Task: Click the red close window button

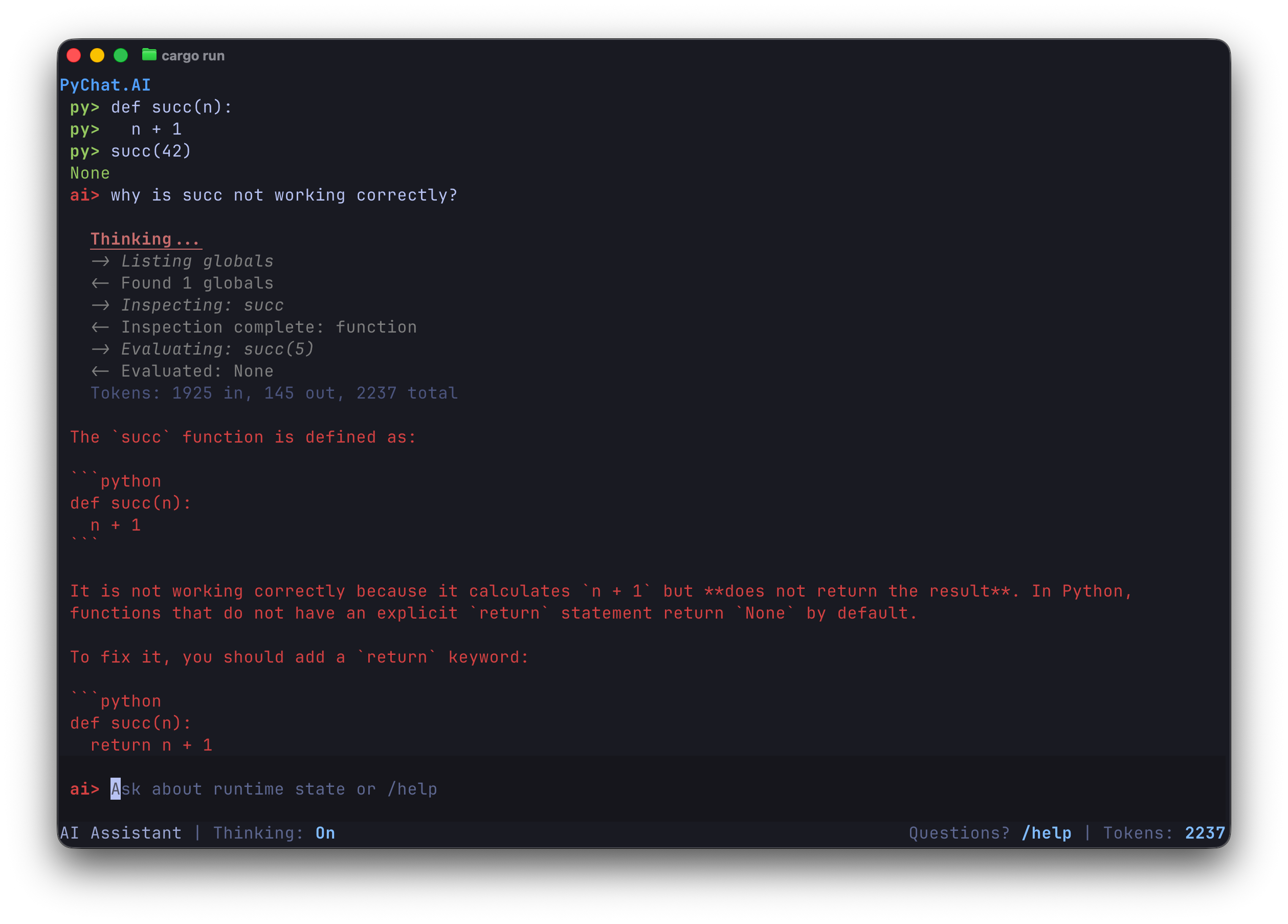Action: [x=74, y=55]
